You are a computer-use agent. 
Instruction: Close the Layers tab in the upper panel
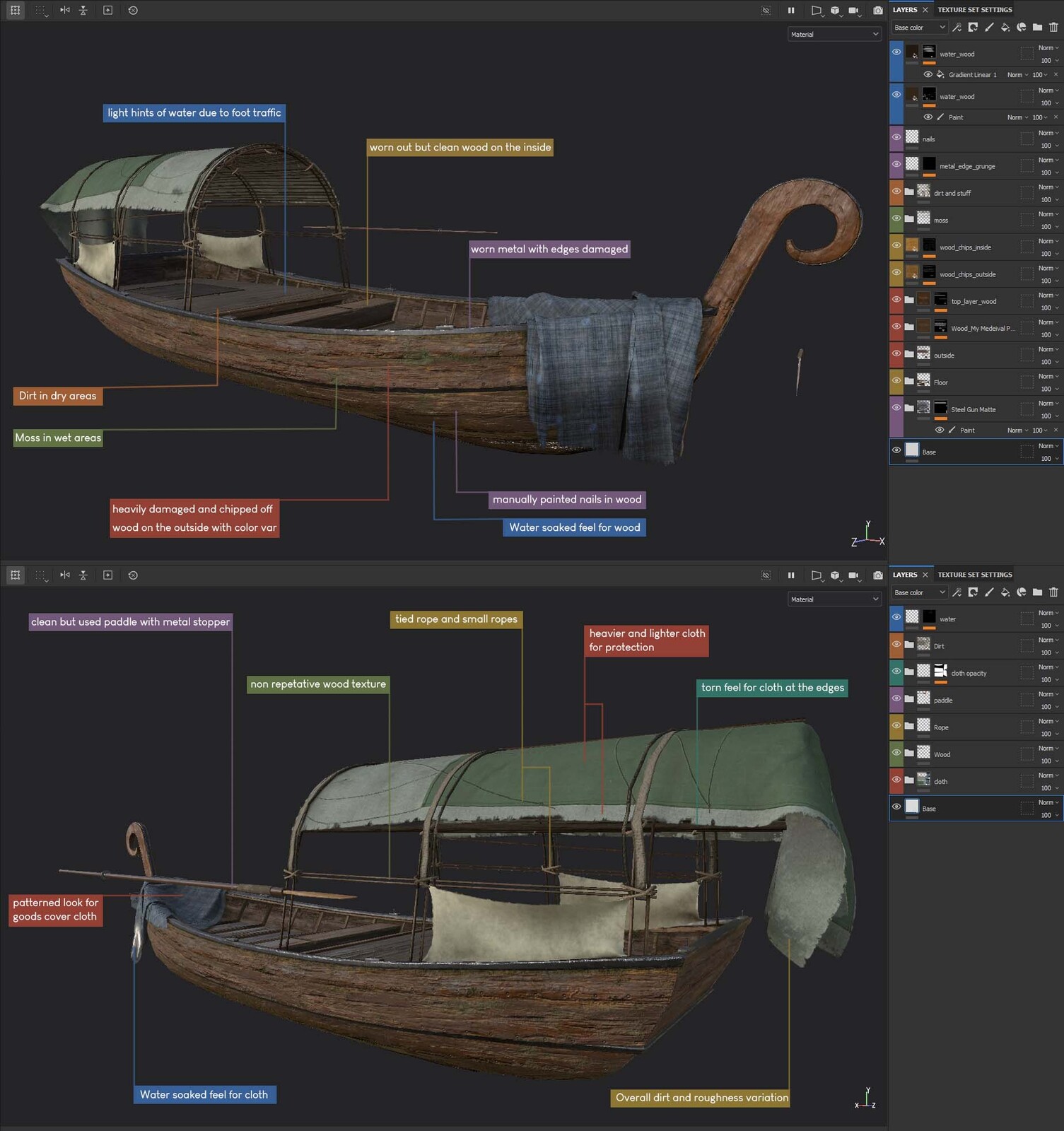click(x=925, y=10)
